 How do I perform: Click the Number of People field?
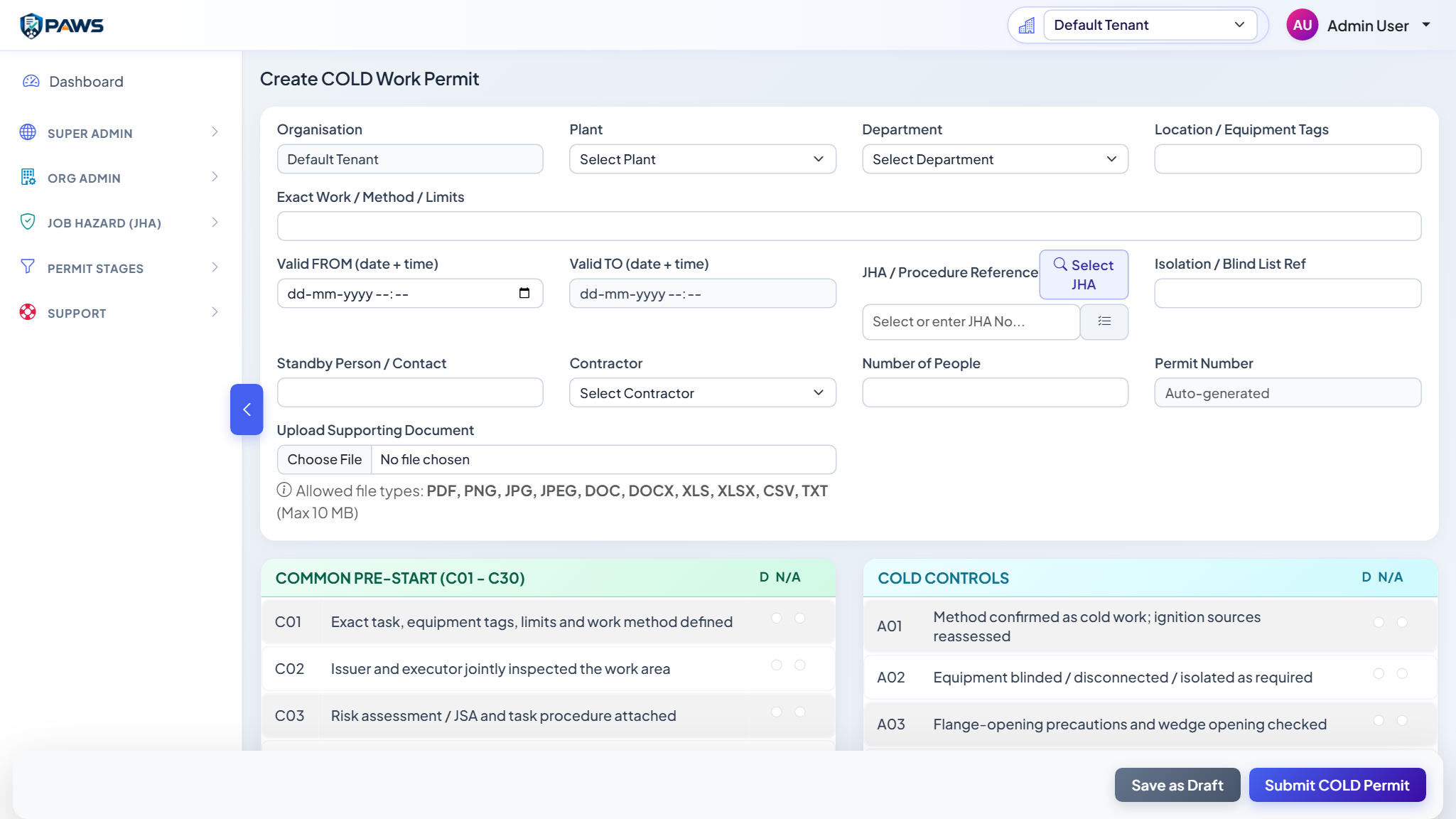tap(995, 392)
